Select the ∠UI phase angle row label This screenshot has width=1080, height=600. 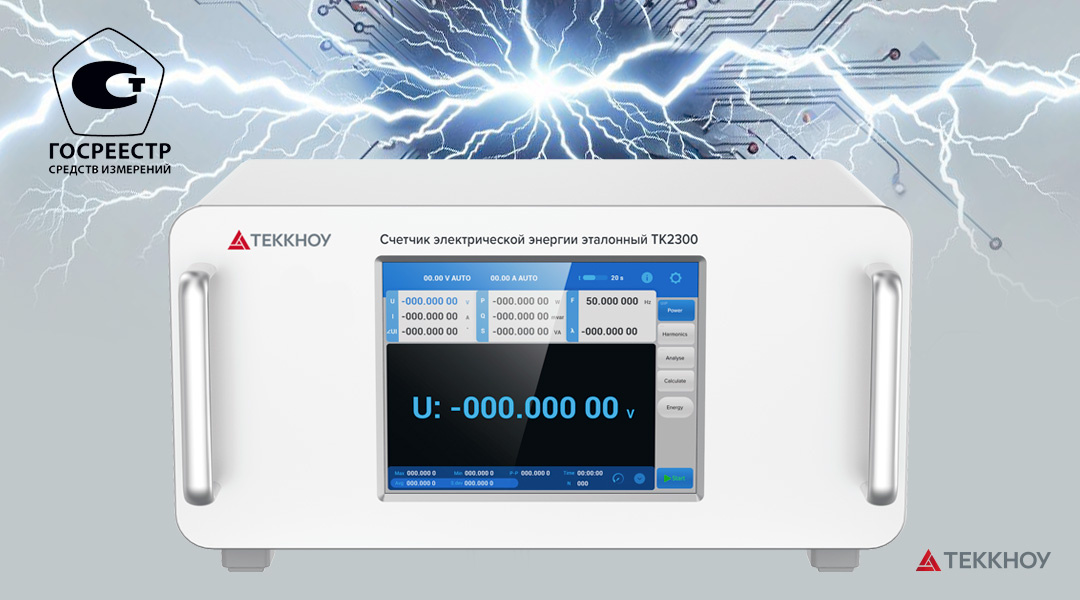[x=393, y=331]
